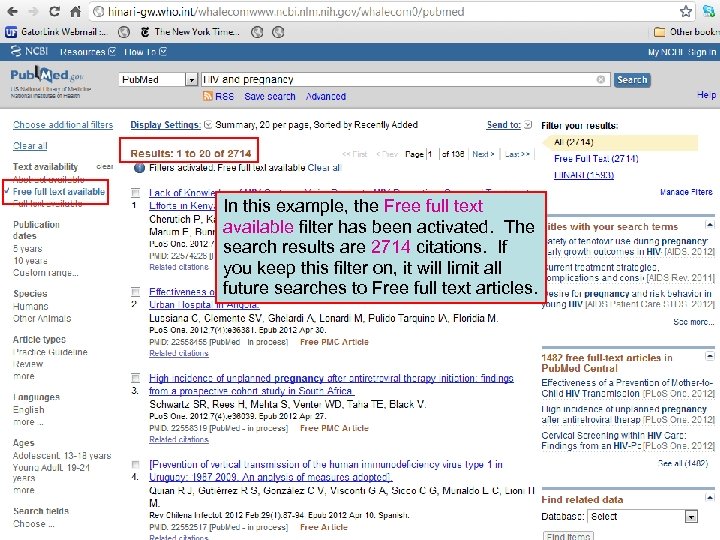Viewport: 720px width, 540px height.
Task: Filter ages Adolescent 13-18 years
Action: (x=62, y=456)
